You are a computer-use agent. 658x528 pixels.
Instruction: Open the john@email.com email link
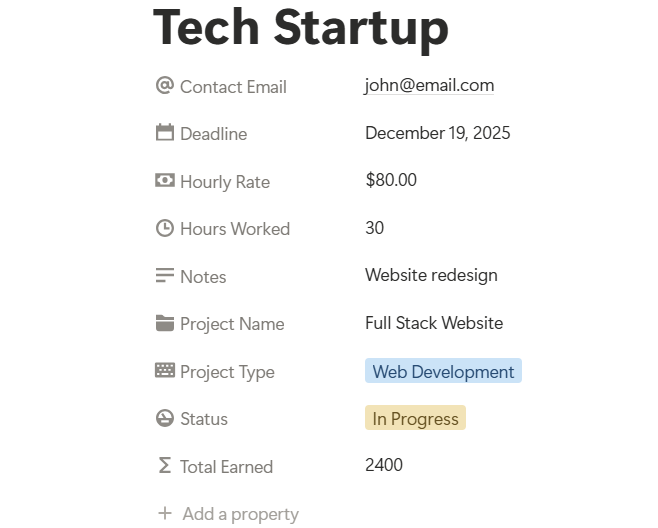coord(429,86)
